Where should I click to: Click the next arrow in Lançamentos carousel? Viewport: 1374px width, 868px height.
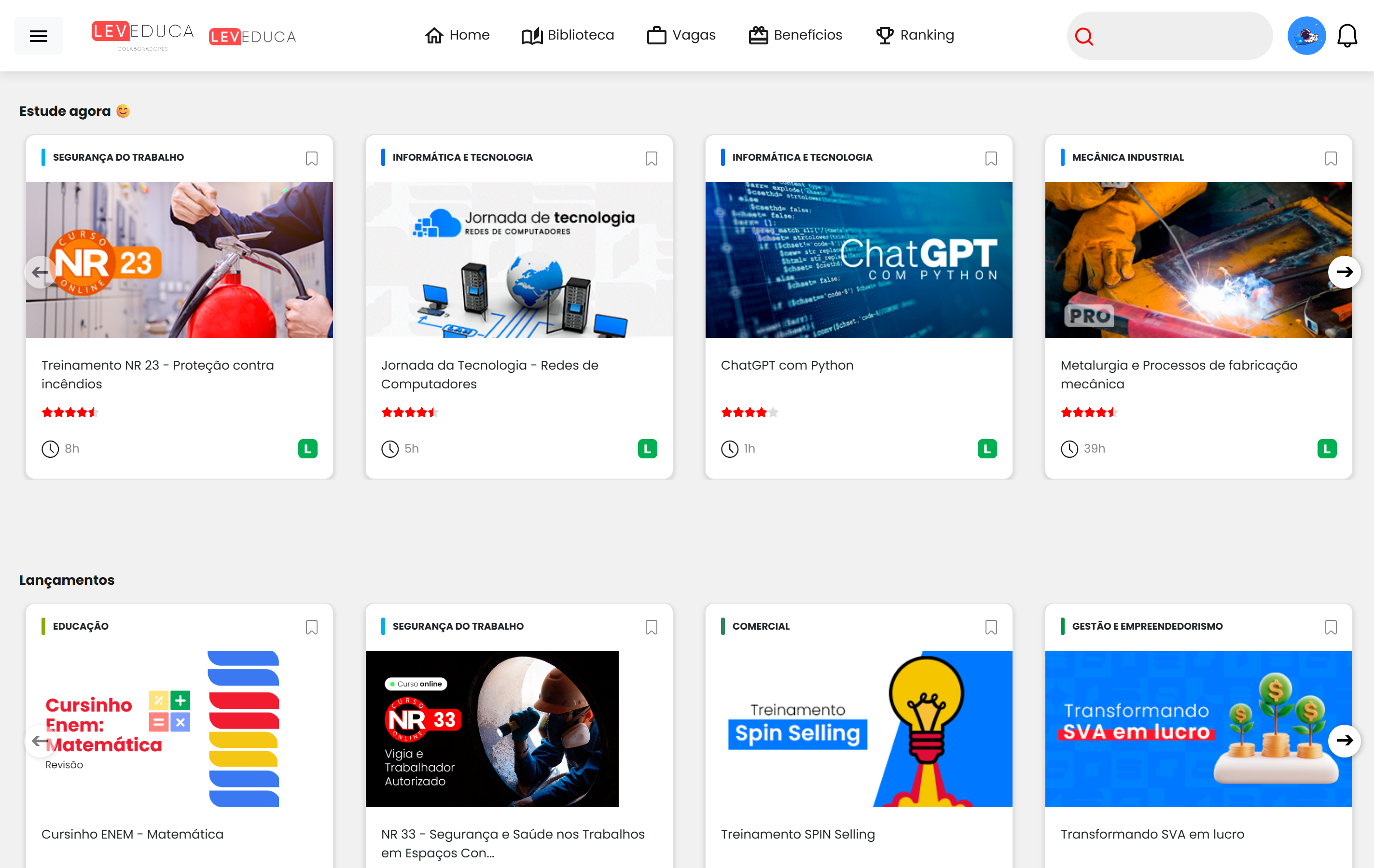point(1345,741)
